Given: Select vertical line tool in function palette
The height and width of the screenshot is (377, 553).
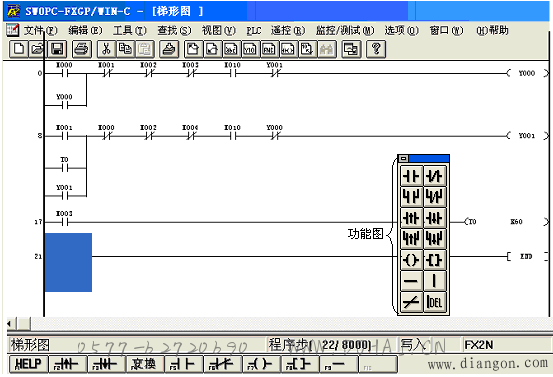Looking at the screenshot, I should 434,281.
